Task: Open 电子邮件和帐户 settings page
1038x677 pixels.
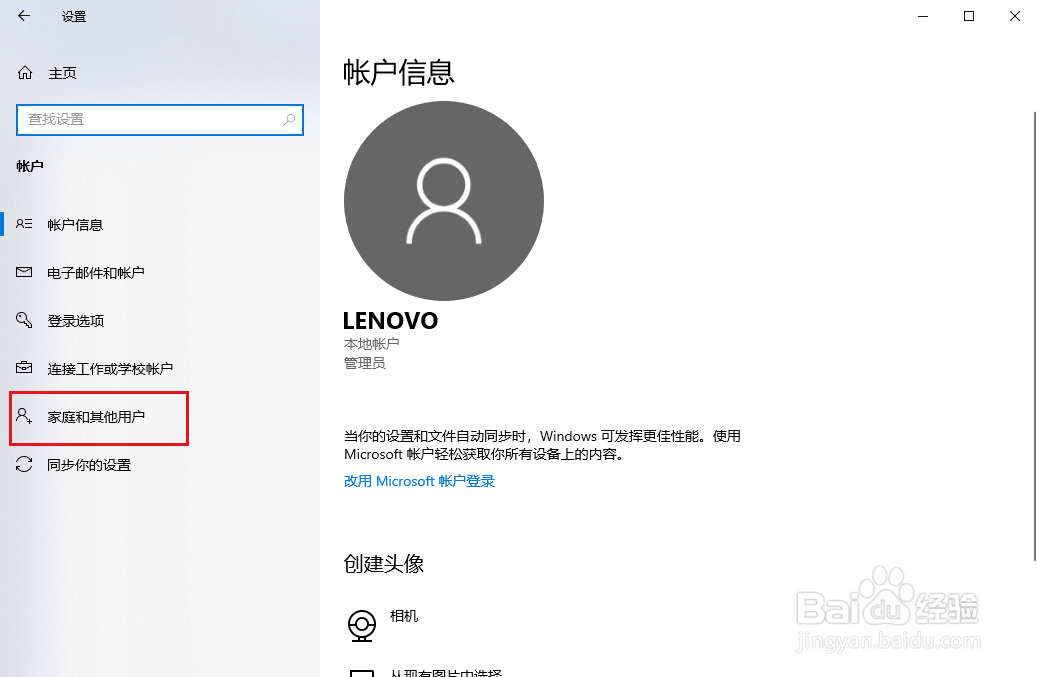Action: (160, 273)
